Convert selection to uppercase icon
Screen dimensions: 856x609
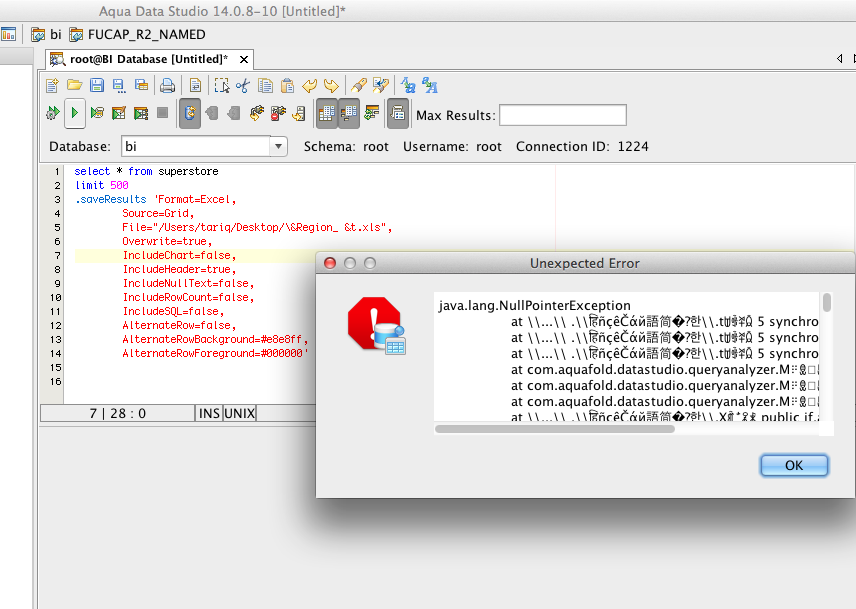tap(430, 85)
